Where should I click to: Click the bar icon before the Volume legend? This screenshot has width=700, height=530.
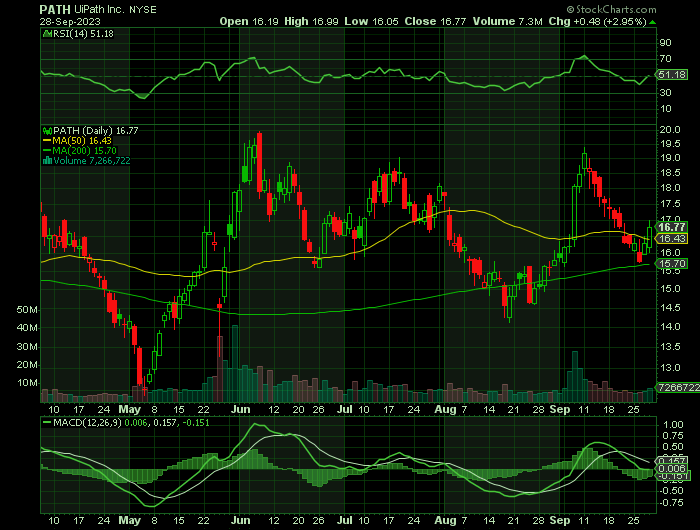click(x=48, y=161)
